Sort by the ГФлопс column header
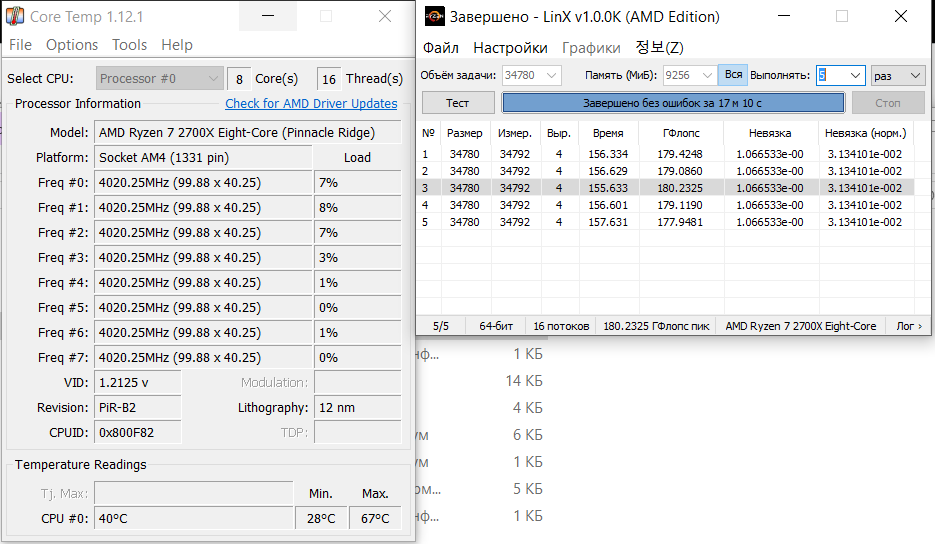 click(680, 133)
